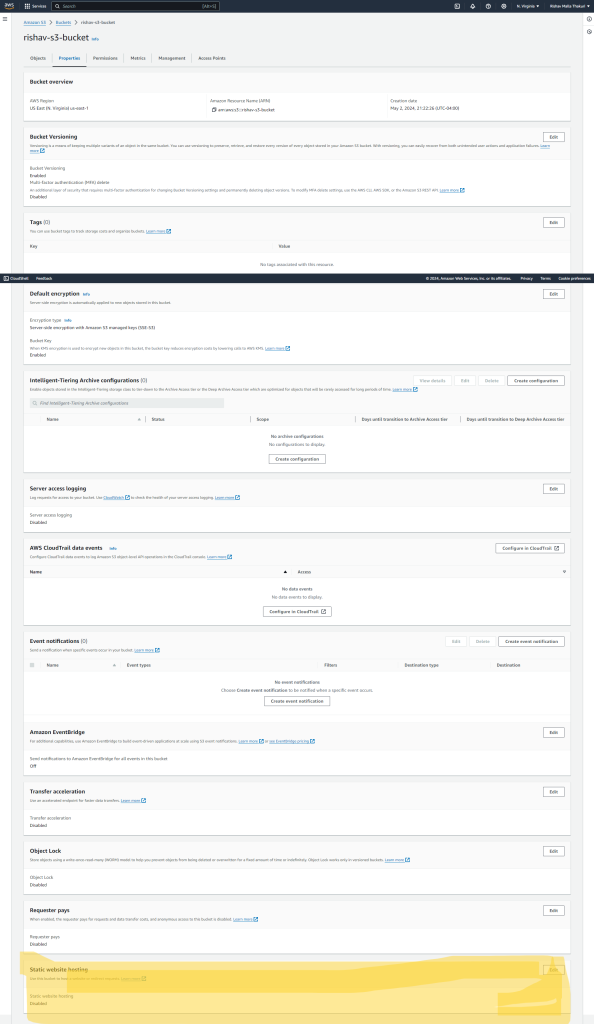
Task: Edit Server access logging
Action: click(554, 488)
